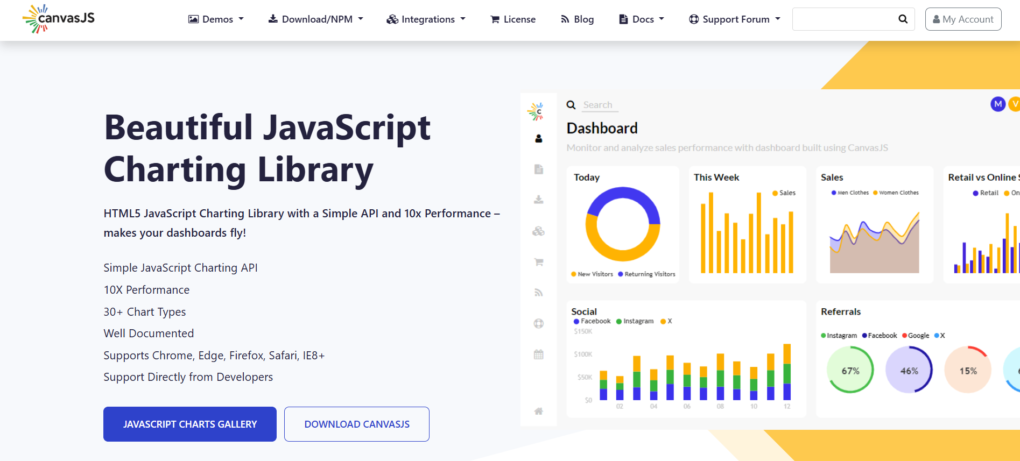Select the life-ring support icon in sidebar
The height and width of the screenshot is (461, 1020).
point(538,323)
